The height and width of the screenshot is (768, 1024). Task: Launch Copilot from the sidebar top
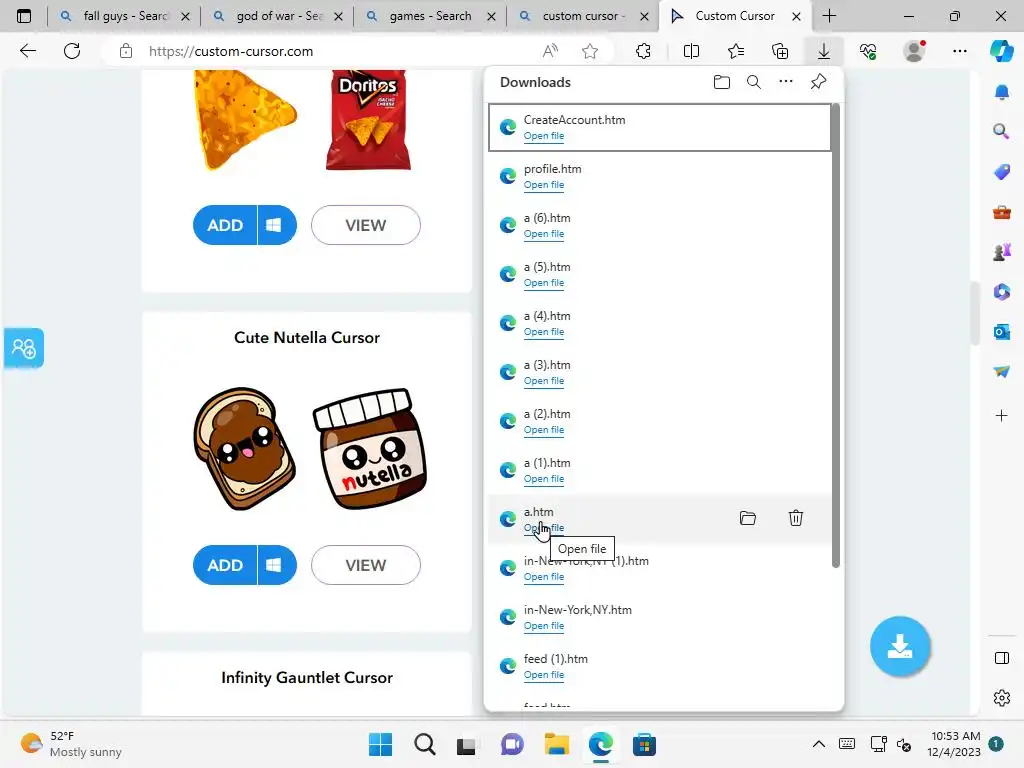pos(1002,51)
